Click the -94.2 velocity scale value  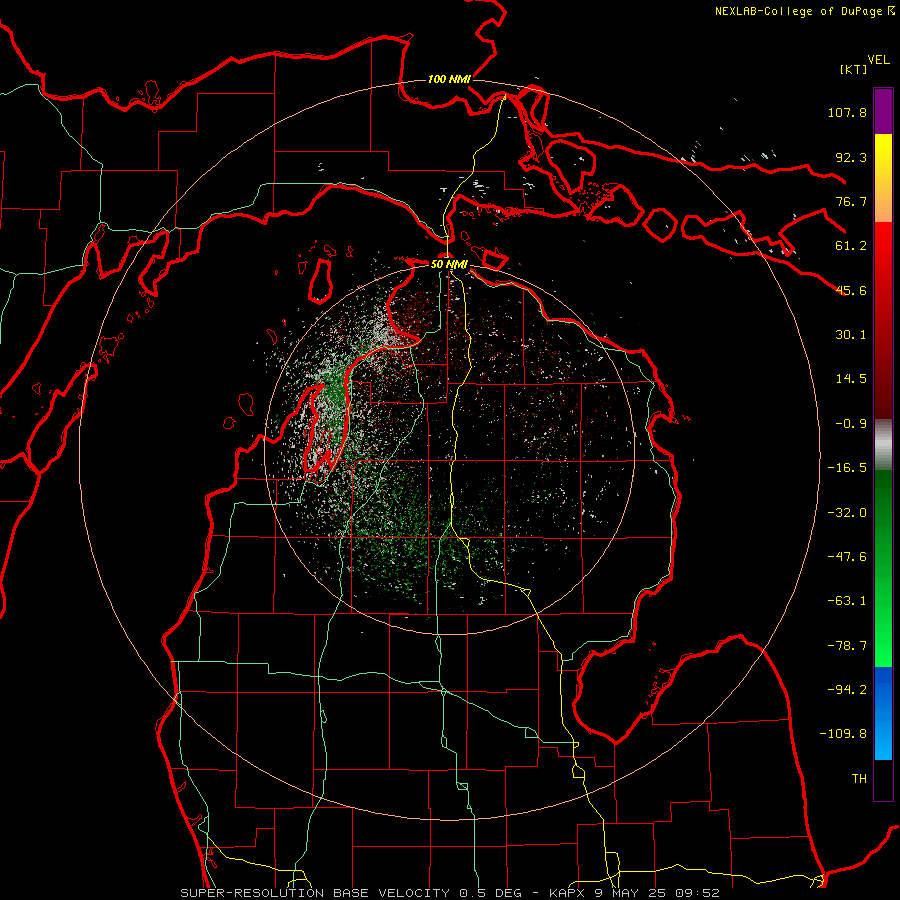[847, 690]
